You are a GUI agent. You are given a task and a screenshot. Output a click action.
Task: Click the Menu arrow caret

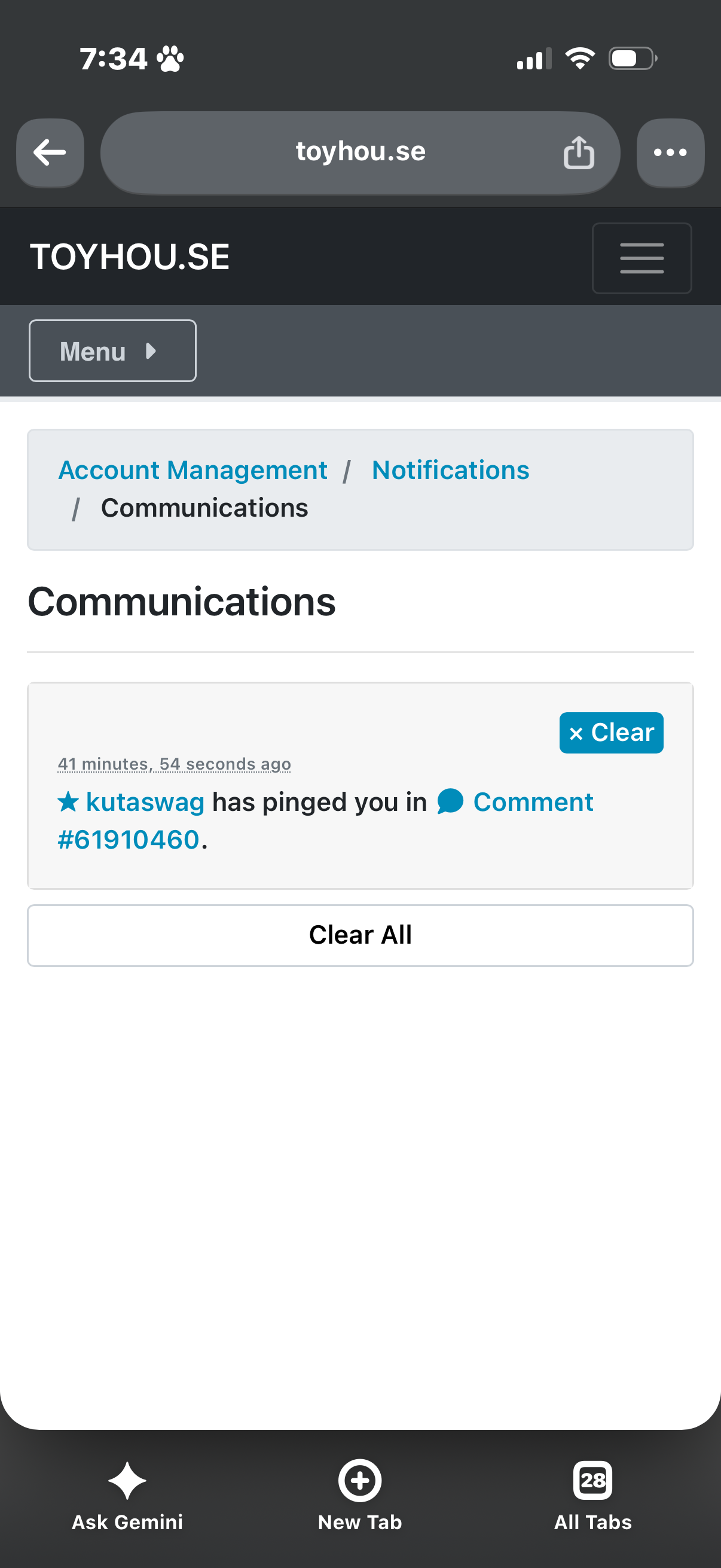coord(151,350)
